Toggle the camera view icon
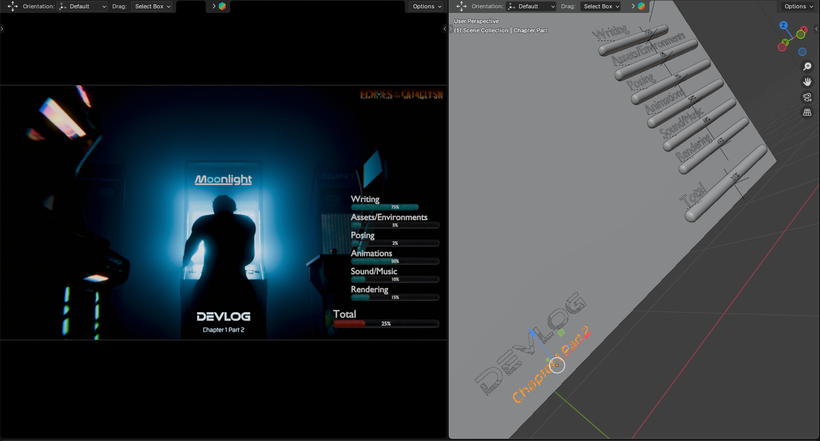 [x=807, y=97]
